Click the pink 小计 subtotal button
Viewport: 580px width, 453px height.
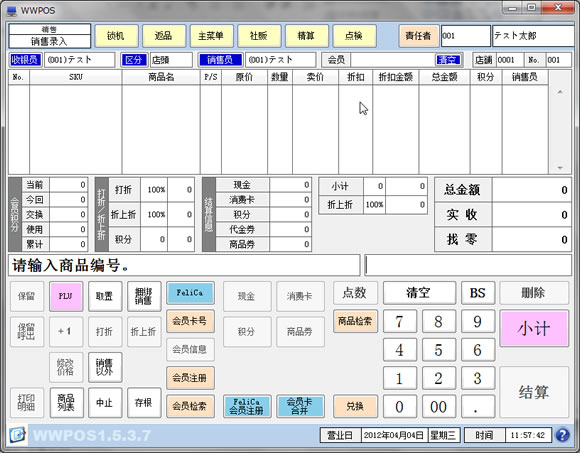[534, 328]
